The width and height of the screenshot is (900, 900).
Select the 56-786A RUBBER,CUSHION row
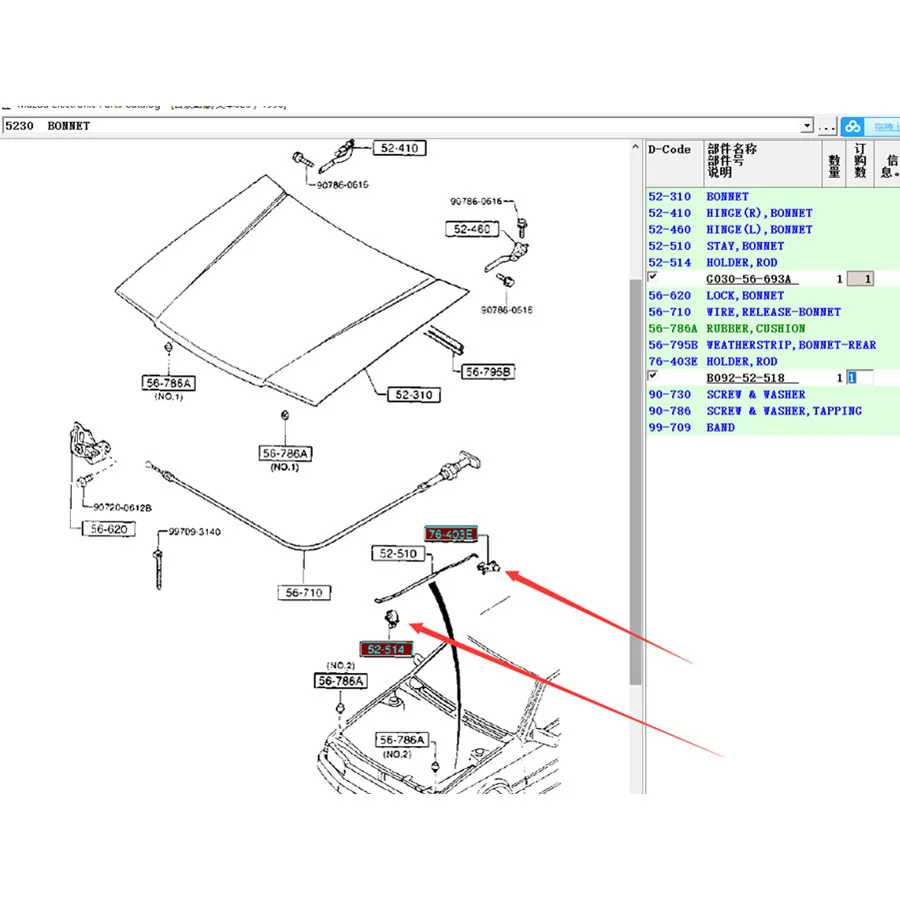click(x=773, y=328)
